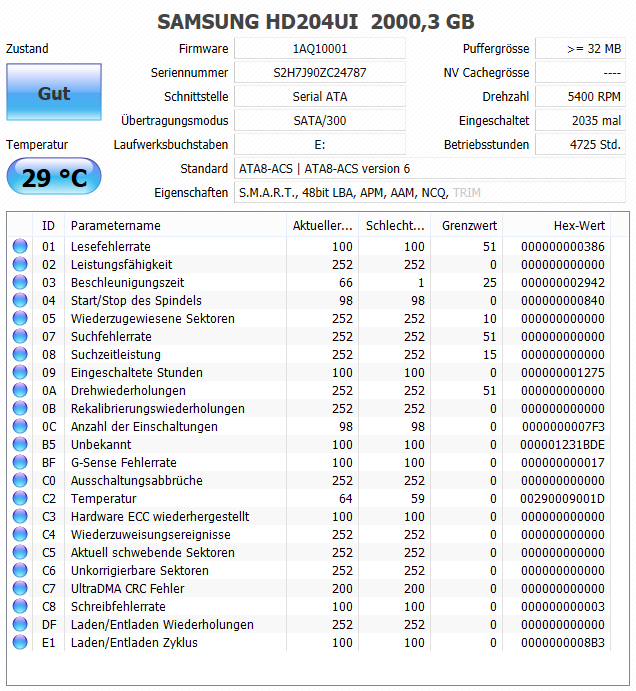Click the status orb for Leistungsfähigkeit
The width and height of the screenshot is (636, 691).
click(20, 264)
